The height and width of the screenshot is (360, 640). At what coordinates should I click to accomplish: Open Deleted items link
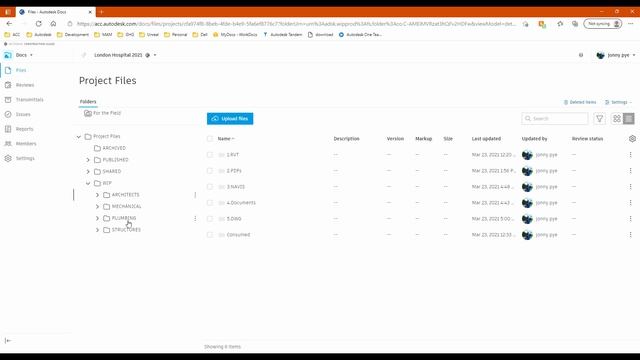tap(580, 102)
